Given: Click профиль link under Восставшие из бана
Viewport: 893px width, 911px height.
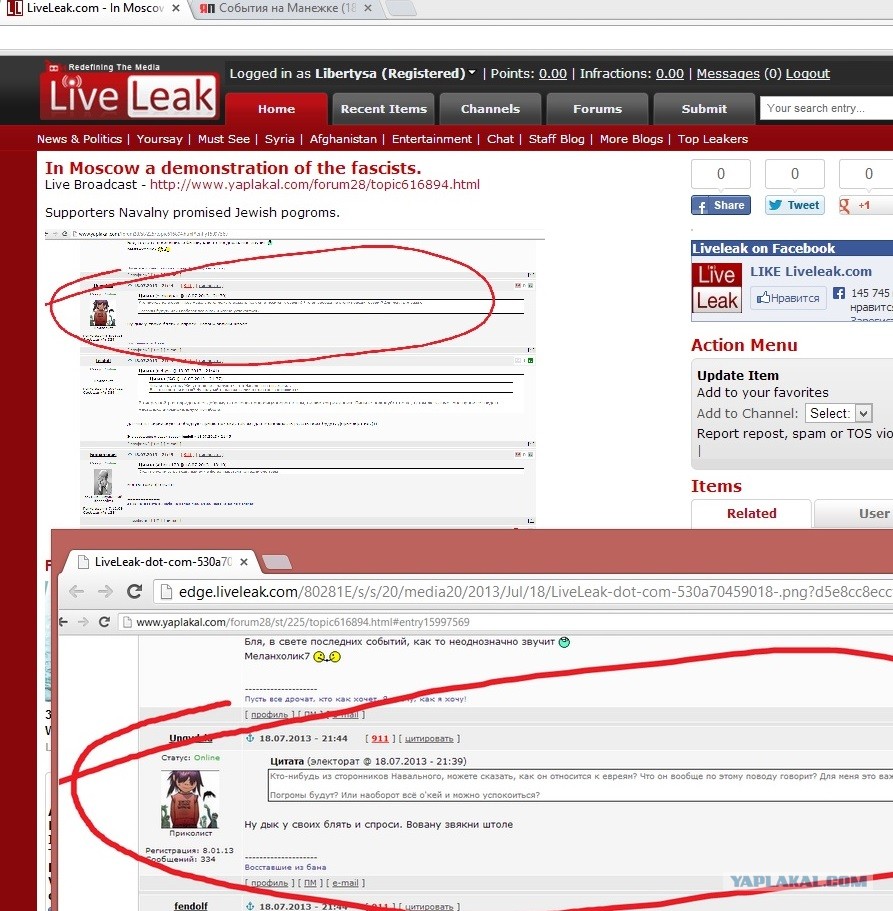Looking at the screenshot, I should tap(269, 883).
